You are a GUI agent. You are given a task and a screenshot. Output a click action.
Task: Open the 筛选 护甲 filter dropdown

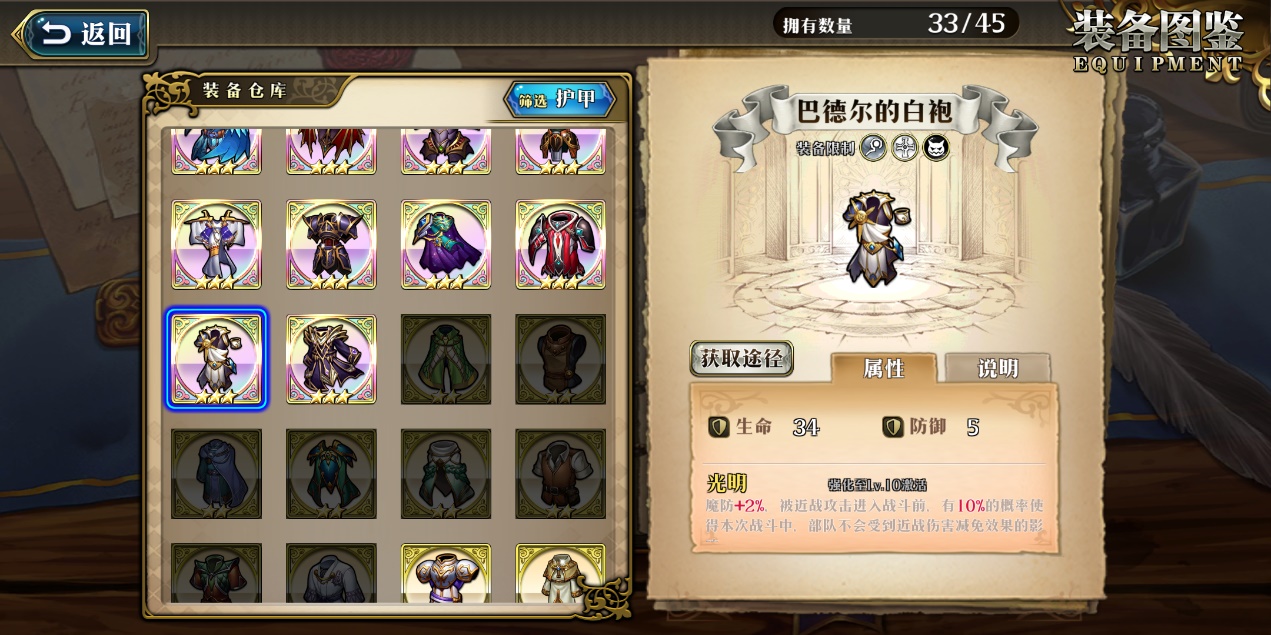(x=559, y=100)
